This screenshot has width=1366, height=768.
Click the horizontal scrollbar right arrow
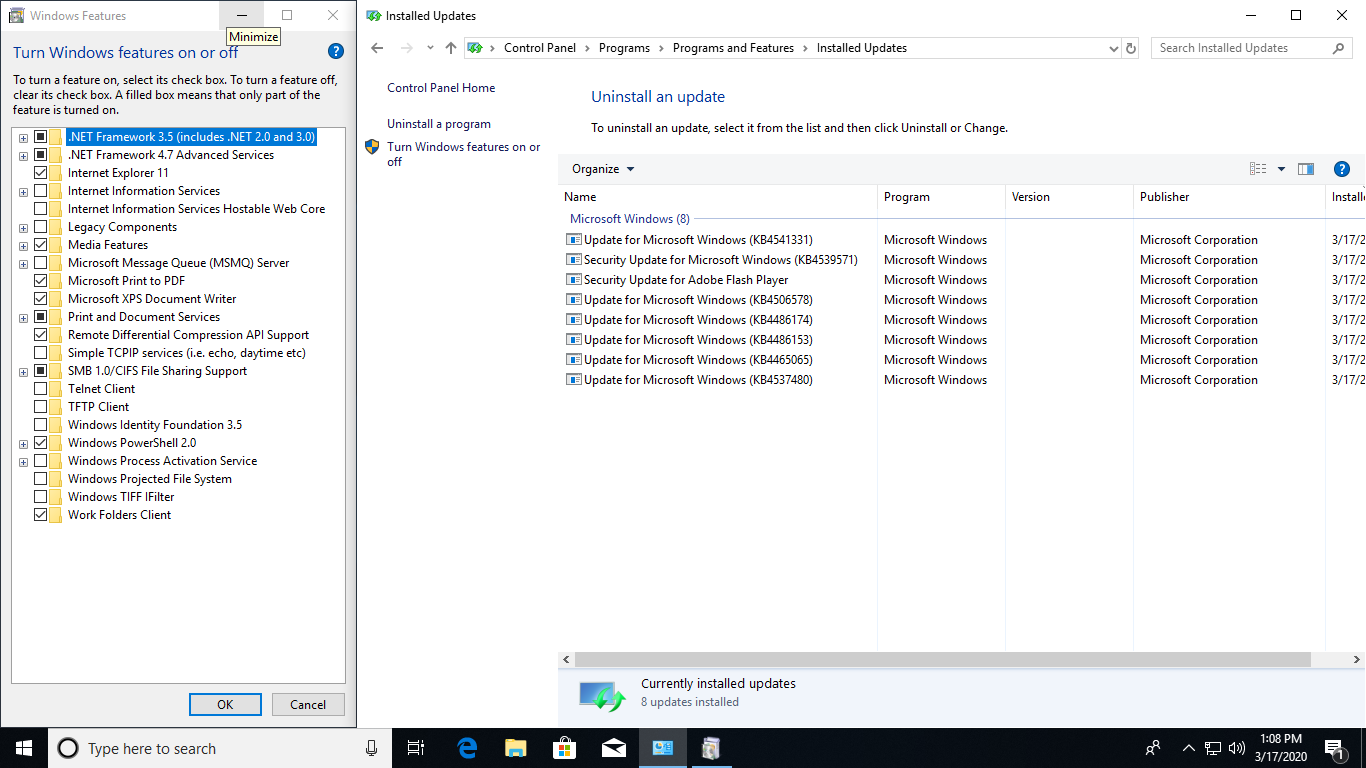(x=1357, y=660)
